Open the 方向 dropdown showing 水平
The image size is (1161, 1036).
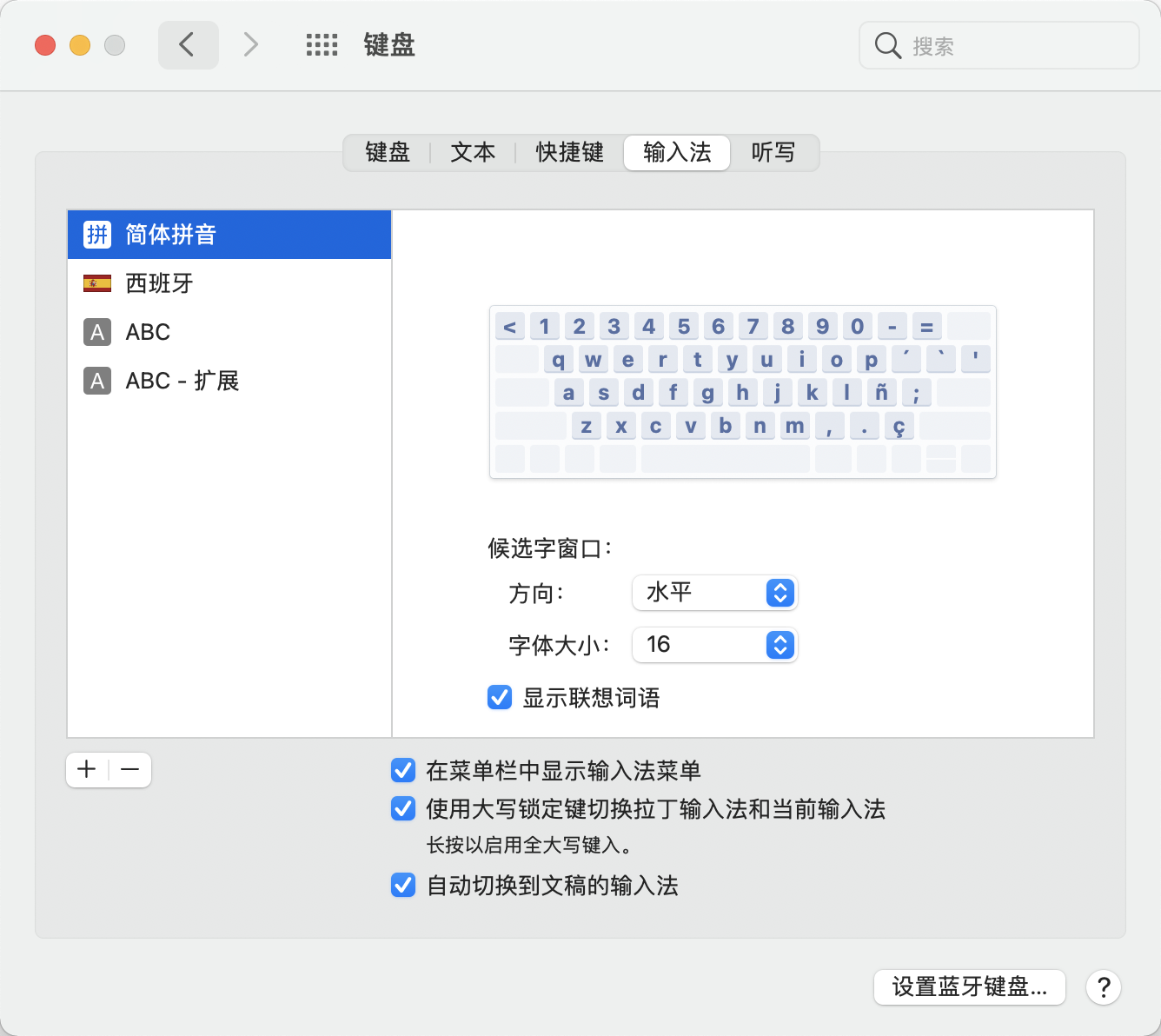pyautogui.click(x=714, y=593)
